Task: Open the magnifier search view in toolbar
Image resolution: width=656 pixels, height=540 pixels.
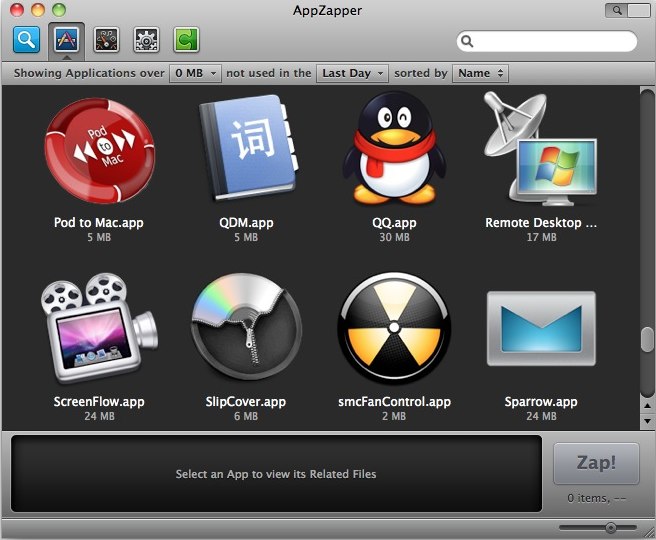Action: tap(26, 40)
